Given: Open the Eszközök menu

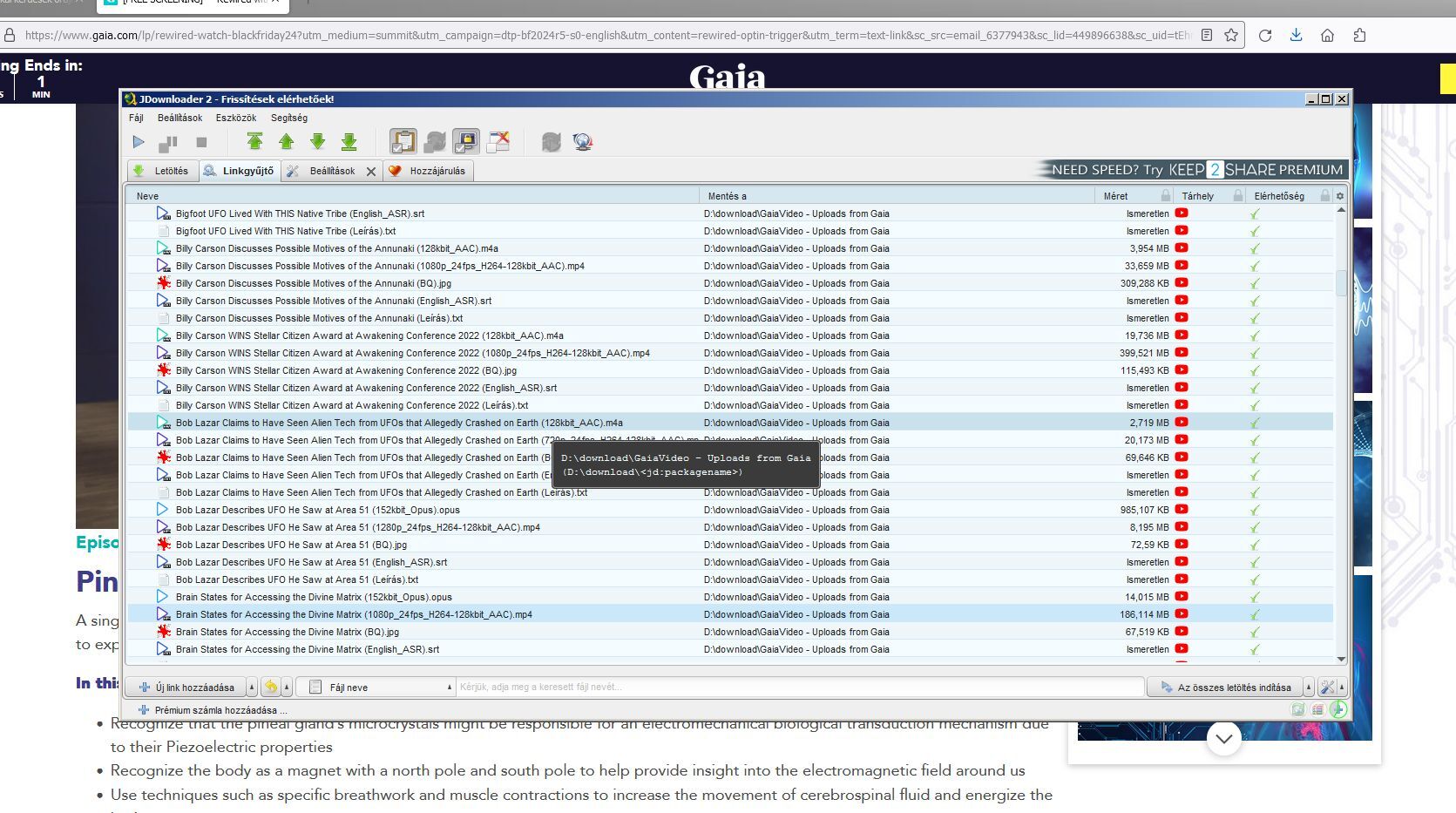Looking at the screenshot, I should coord(236,118).
